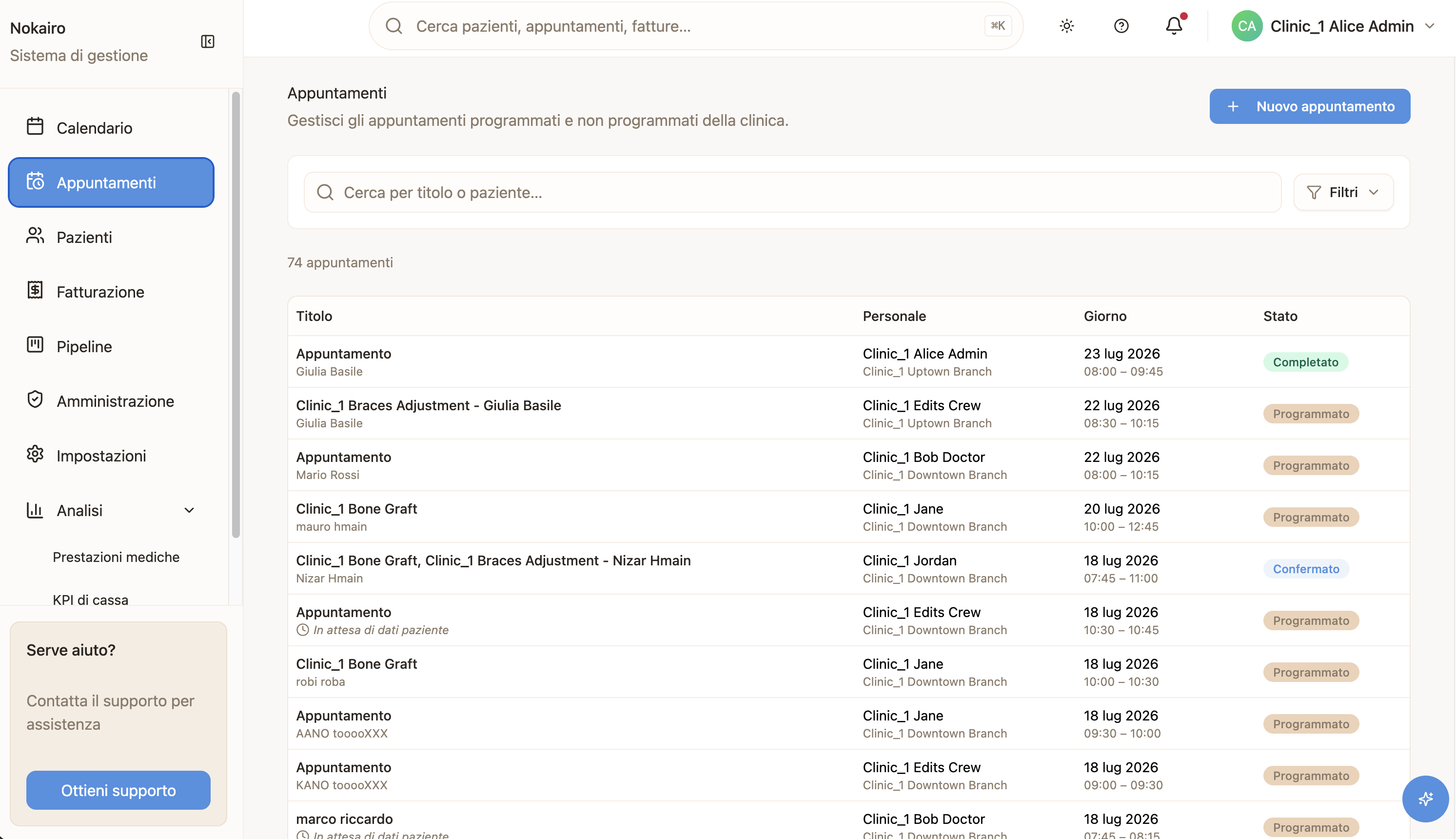This screenshot has width=1456, height=839.
Task: Open Fatturazione section
Action: point(111,292)
